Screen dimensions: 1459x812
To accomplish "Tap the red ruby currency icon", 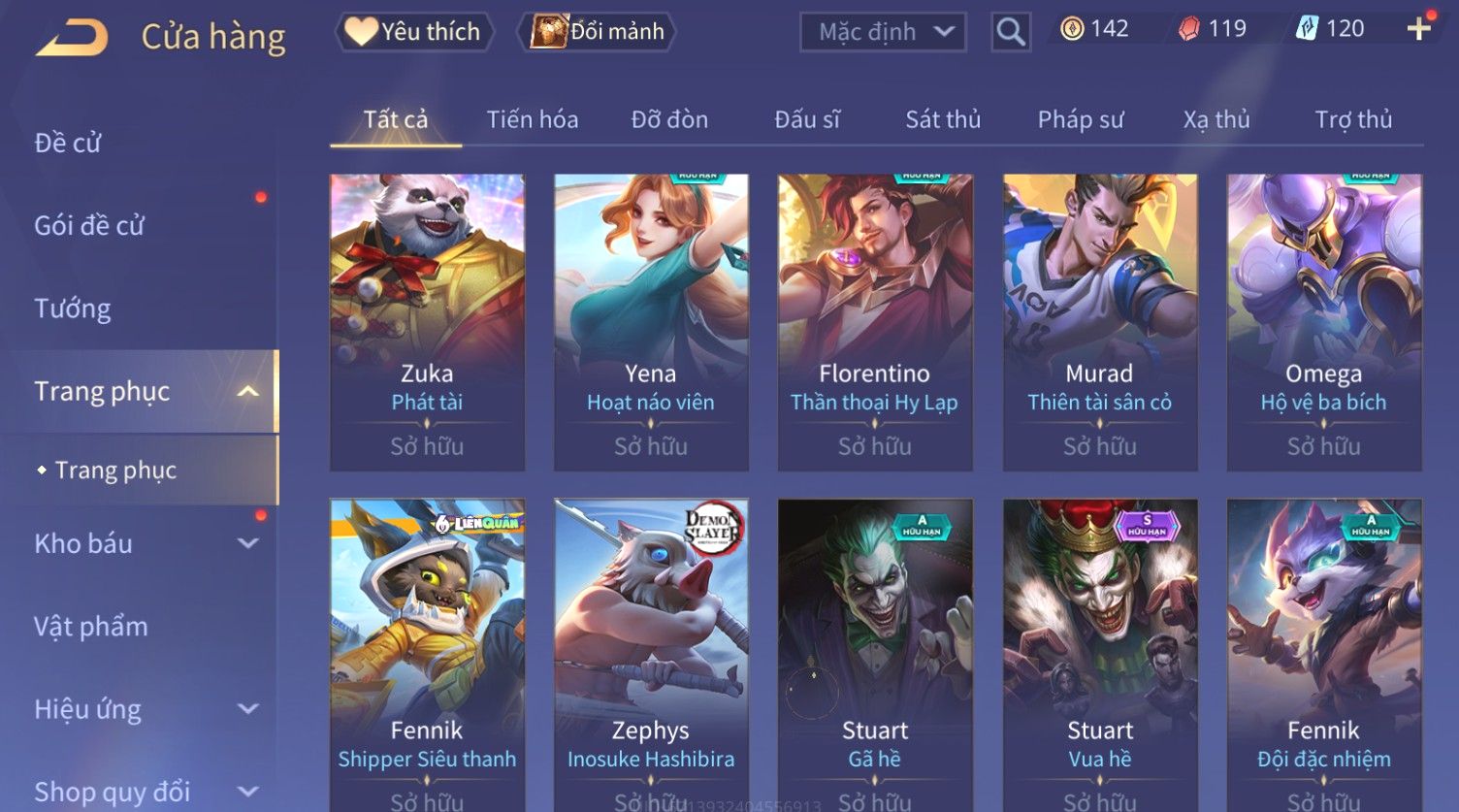I will [x=1188, y=29].
